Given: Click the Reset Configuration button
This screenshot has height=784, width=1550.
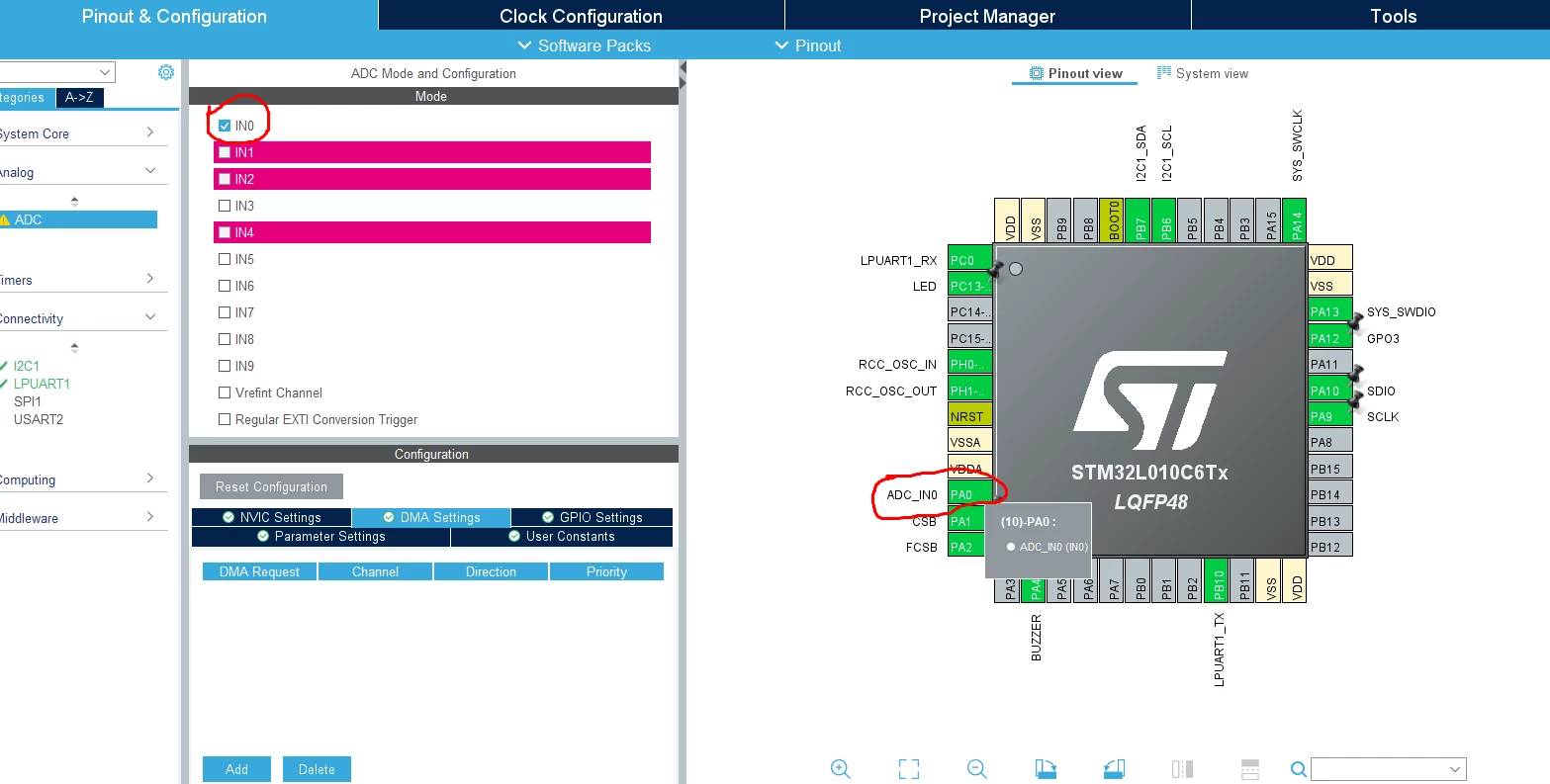Looking at the screenshot, I should pyautogui.click(x=271, y=486).
